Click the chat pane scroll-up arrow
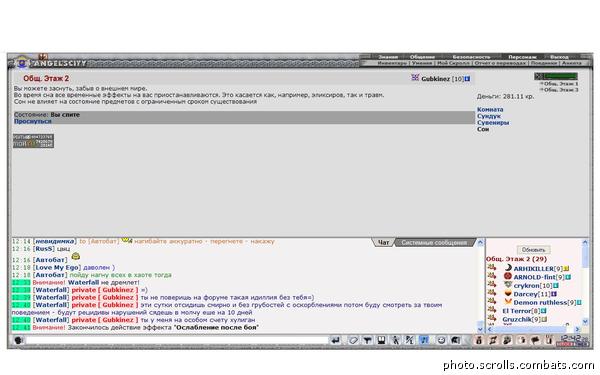Image resolution: width=600 pixels, height=375 pixels. pyautogui.click(x=481, y=242)
